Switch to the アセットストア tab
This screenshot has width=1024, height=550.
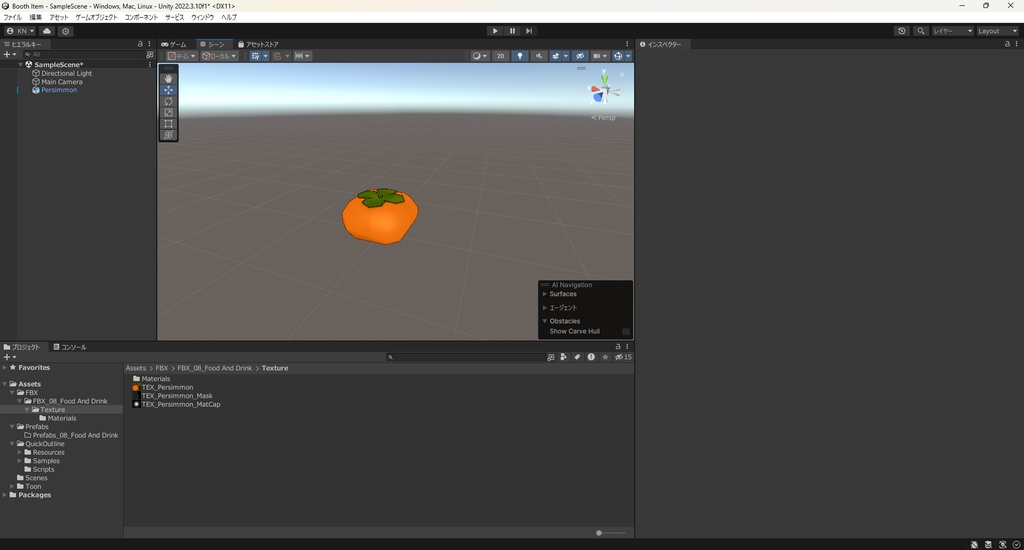pyautogui.click(x=258, y=44)
